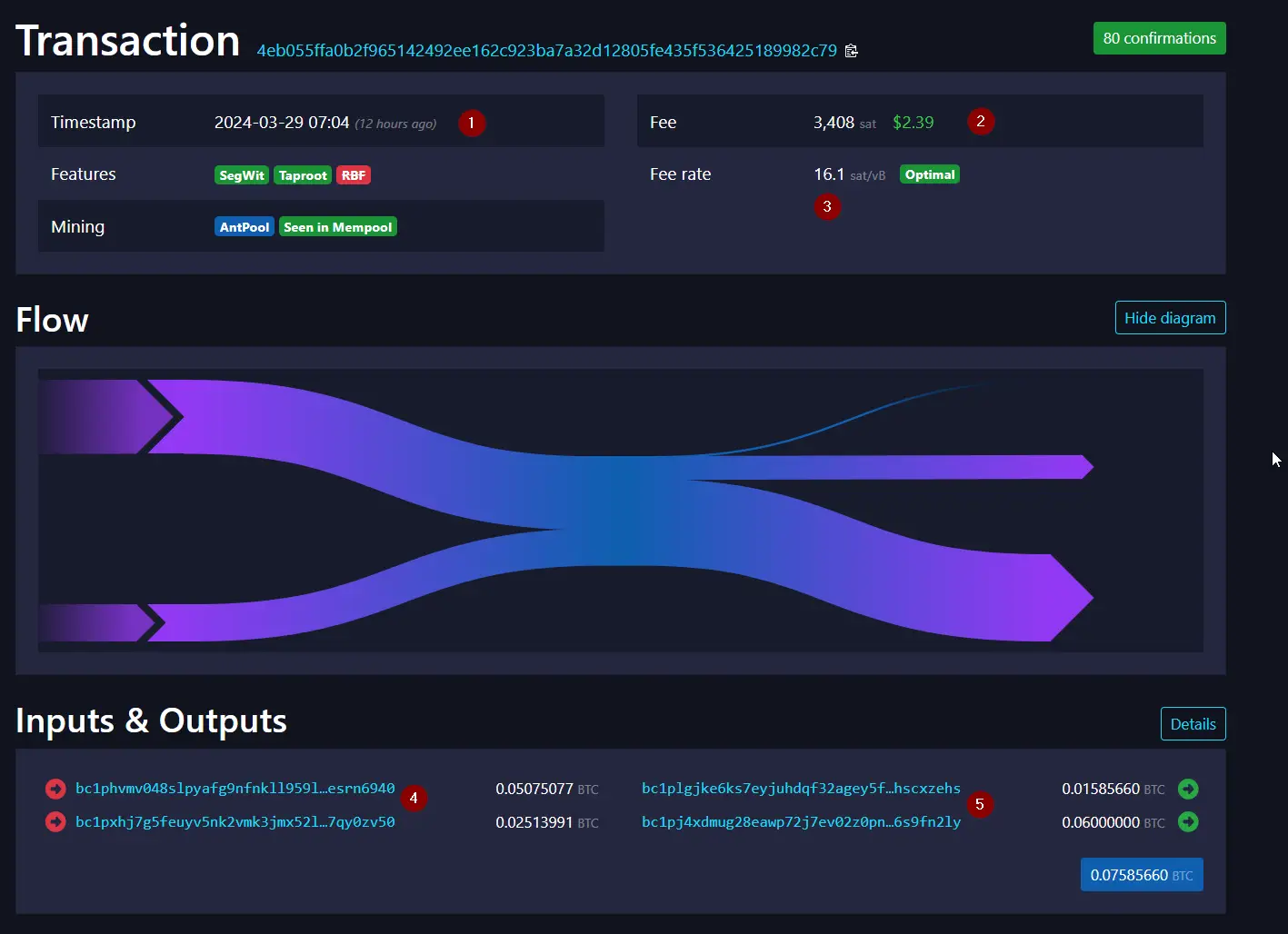Open input address bc1pxhj7g5…7qy0zv50
This screenshot has width=1288, height=934.
click(235, 822)
